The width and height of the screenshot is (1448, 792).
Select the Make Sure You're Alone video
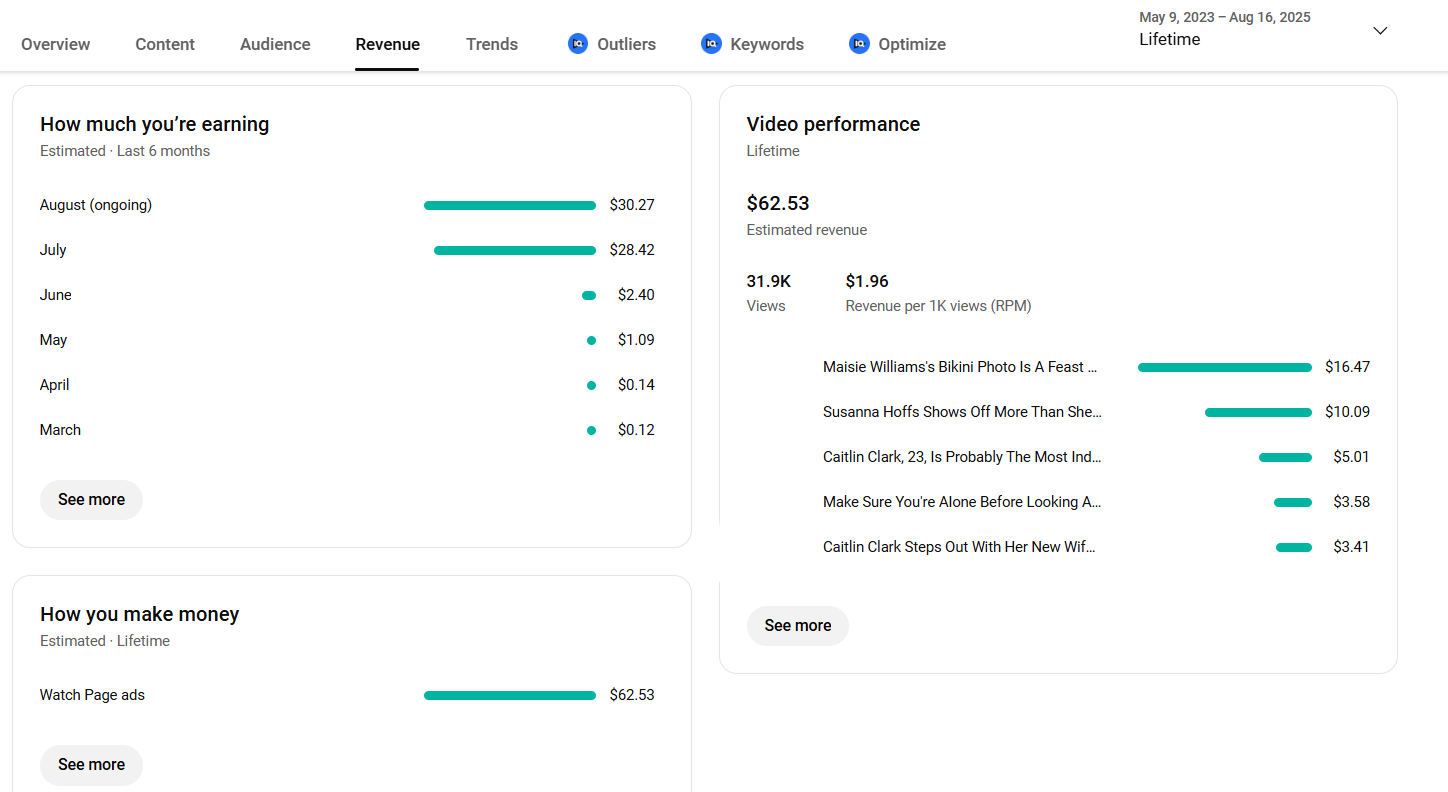click(x=961, y=502)
